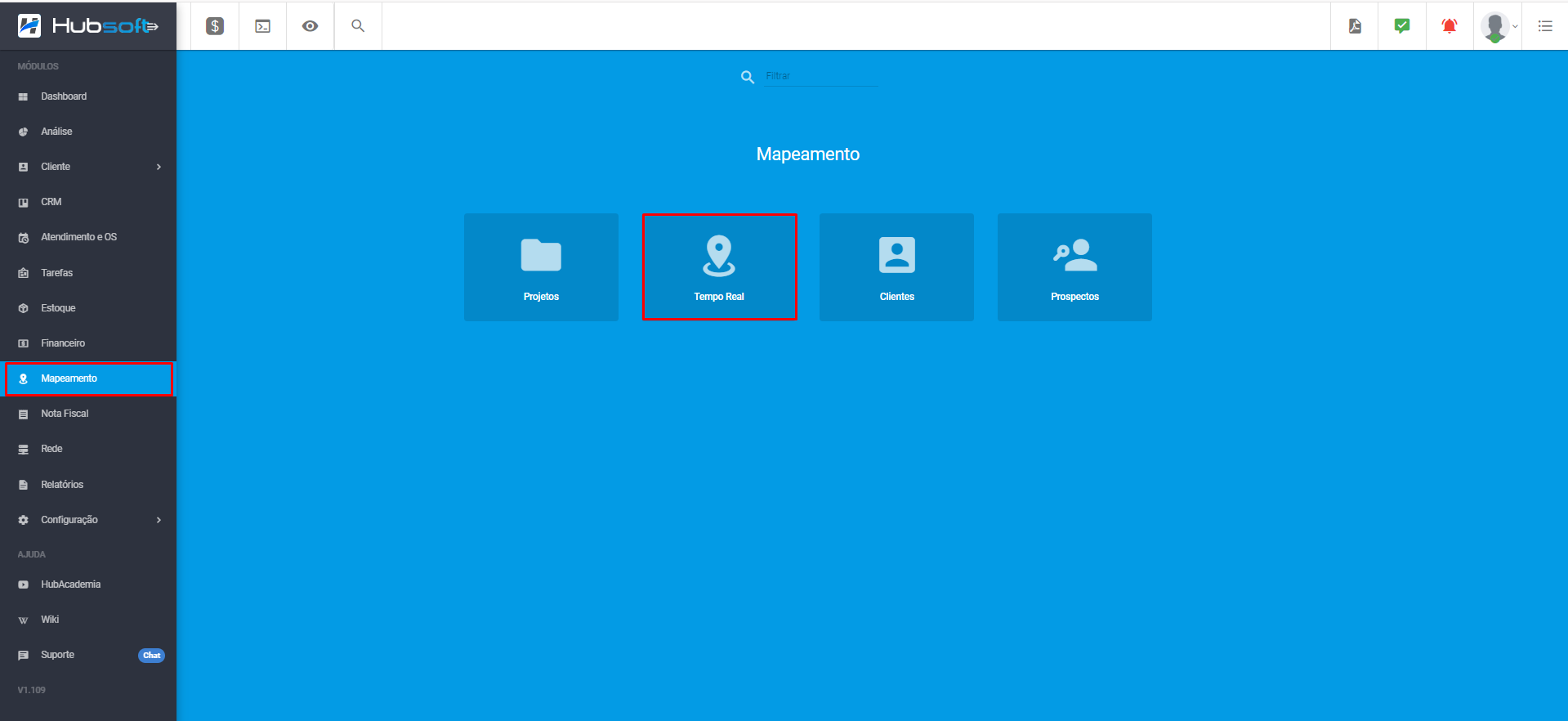Viewport: 1568px width, 721px height.
Task: Click the Nota Fiscal sidebar icon
Action: [x=23, y=414]
